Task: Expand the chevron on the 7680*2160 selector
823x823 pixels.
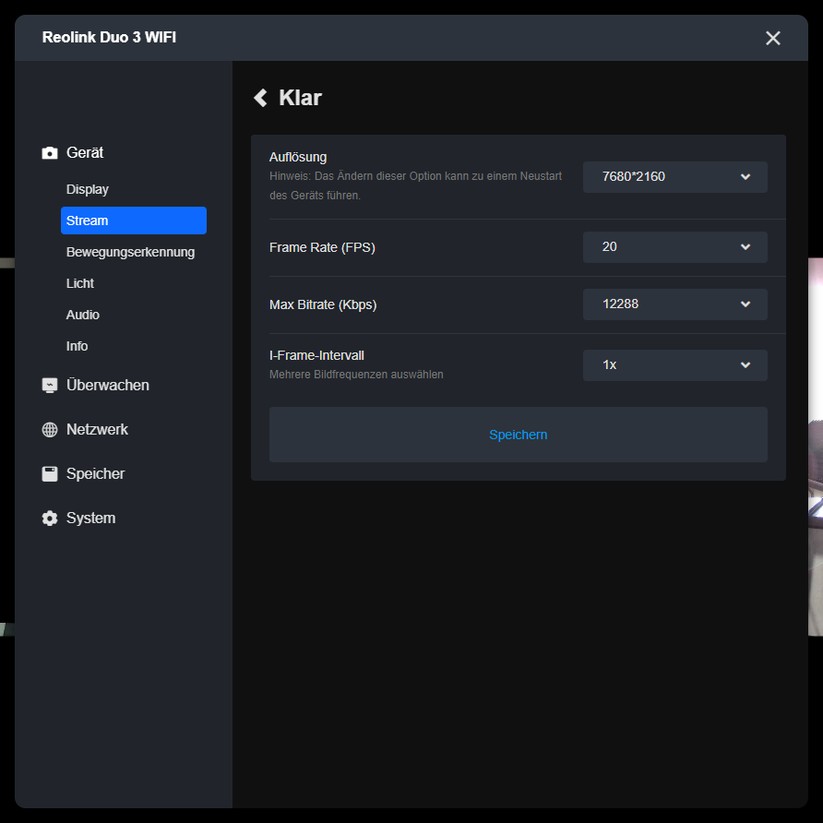Action: tap(745, 177)
